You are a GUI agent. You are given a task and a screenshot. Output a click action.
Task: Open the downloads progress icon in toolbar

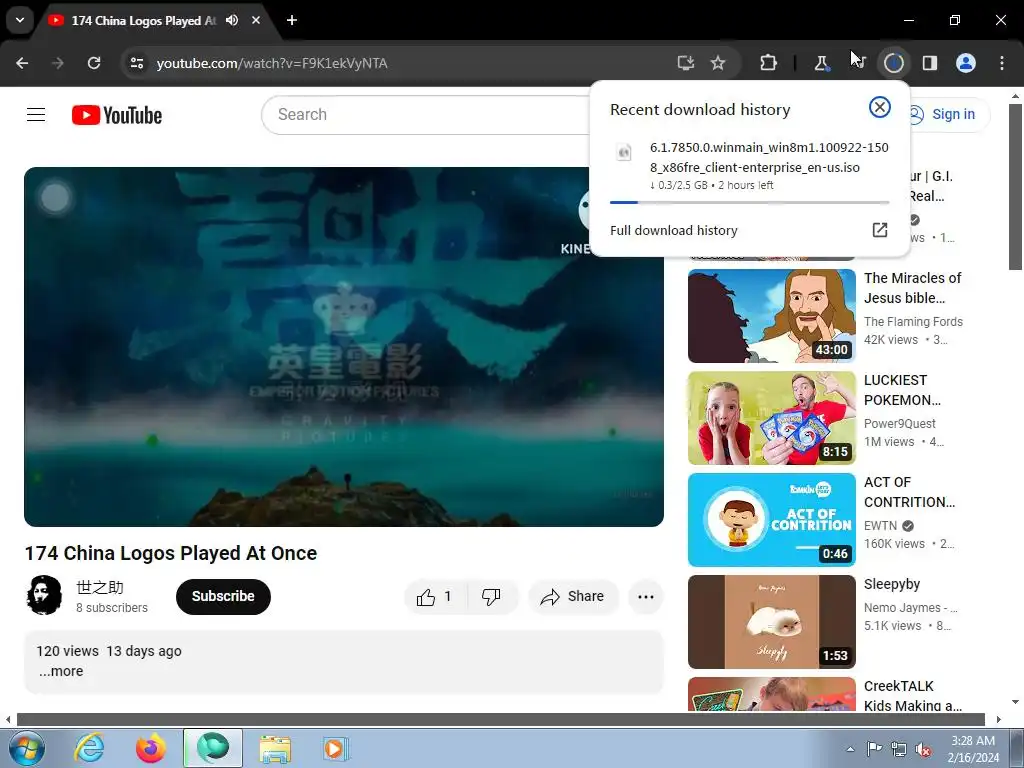(893, 63)
